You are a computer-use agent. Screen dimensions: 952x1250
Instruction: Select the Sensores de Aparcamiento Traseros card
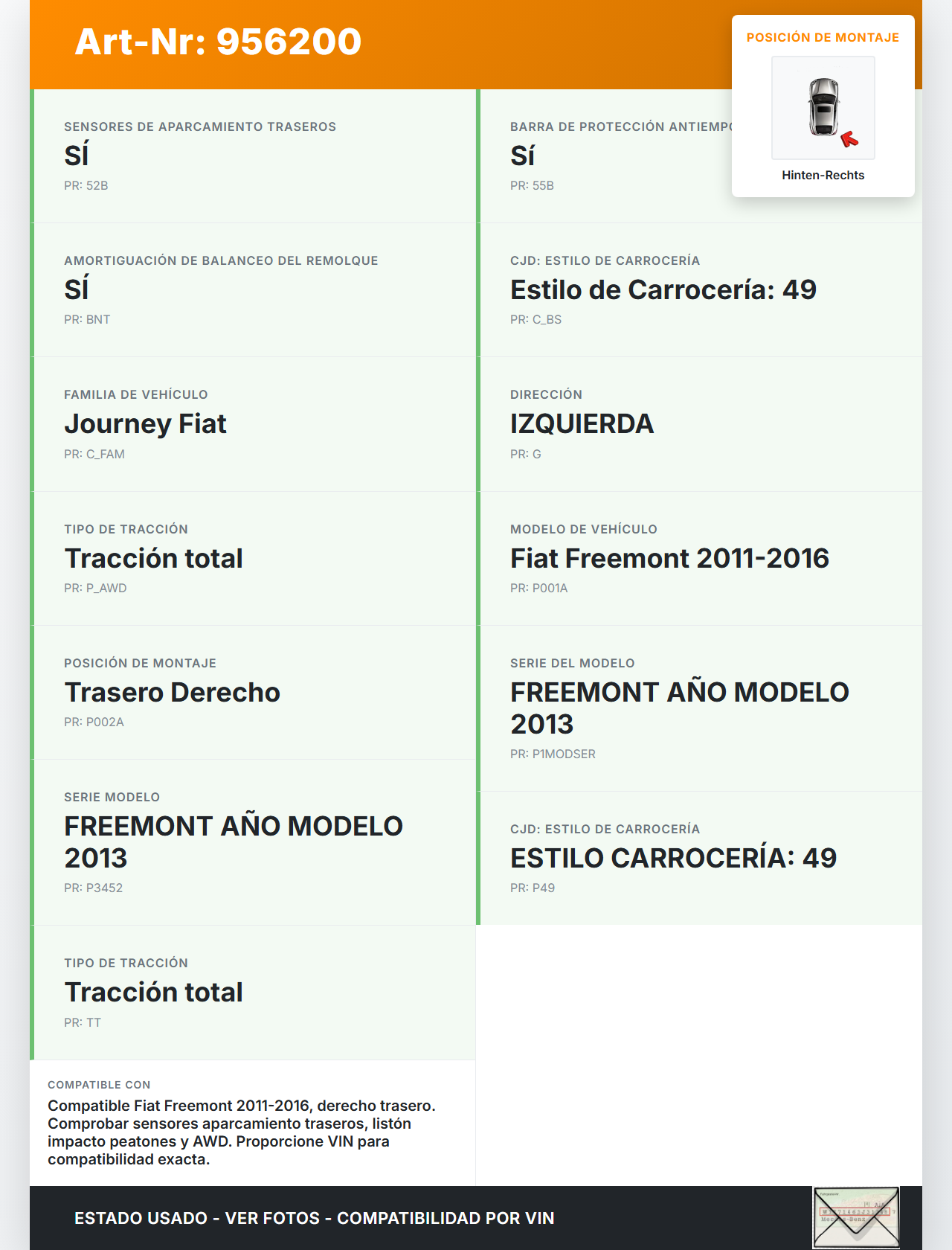coord(254,156)
